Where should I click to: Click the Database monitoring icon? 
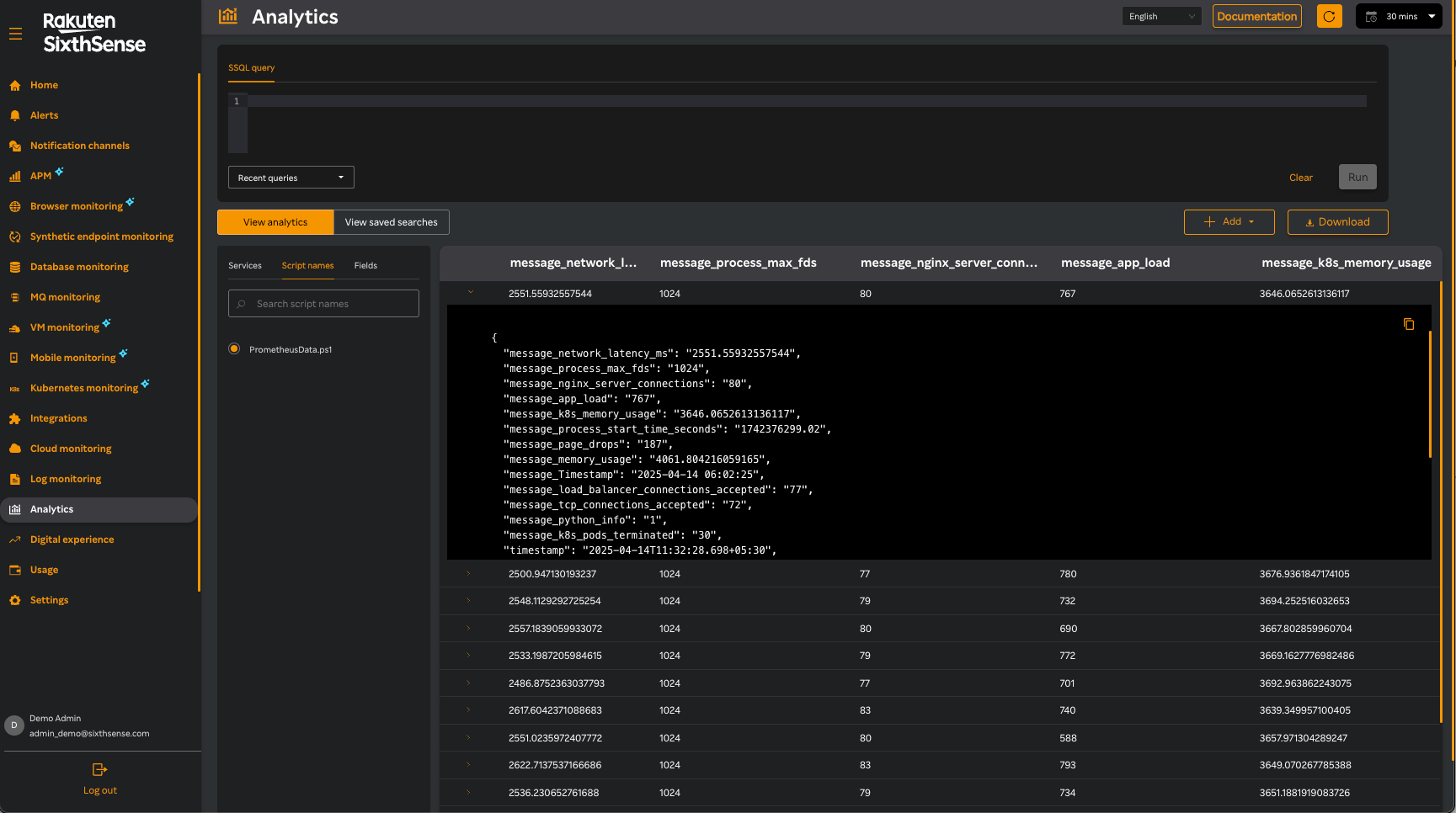point(15,267)
